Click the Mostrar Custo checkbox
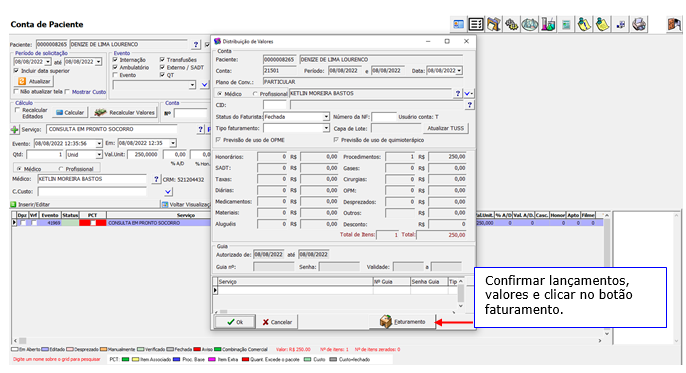The width and height of the screenshot is (686, 373). pyautogui.click(x=68, y=92)
